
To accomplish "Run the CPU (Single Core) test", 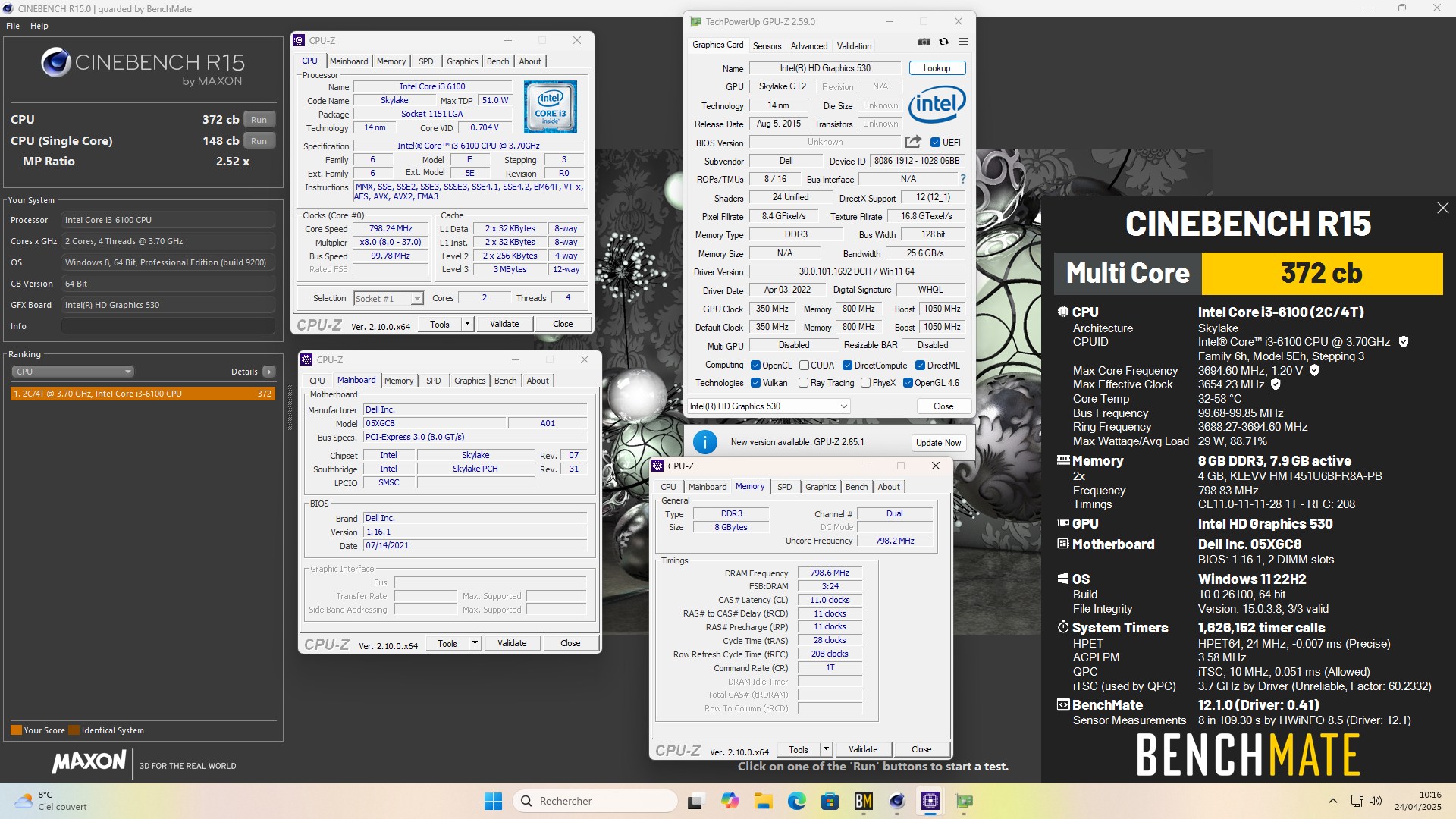I will point(259,141).
